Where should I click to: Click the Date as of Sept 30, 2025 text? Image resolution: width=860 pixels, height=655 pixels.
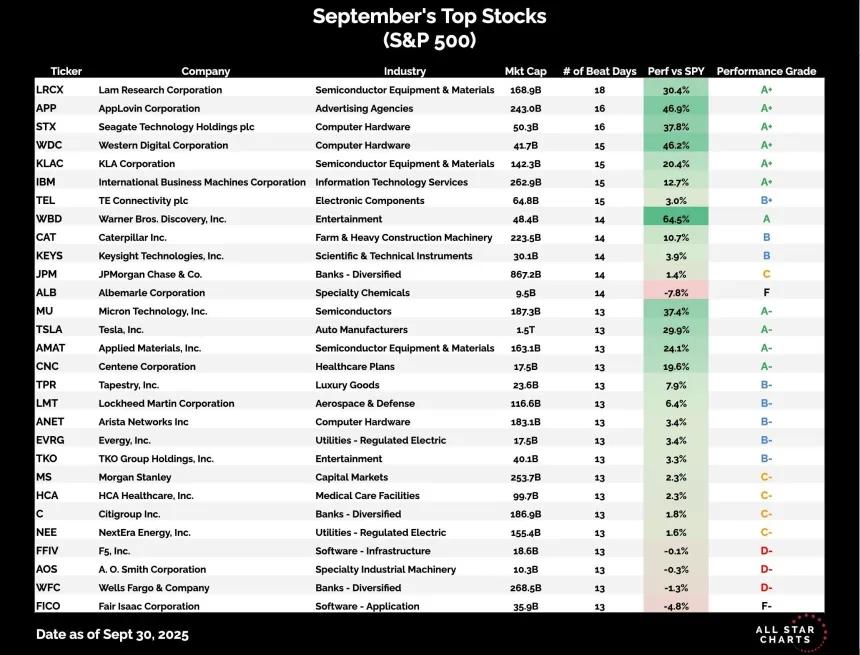[112, 635]
